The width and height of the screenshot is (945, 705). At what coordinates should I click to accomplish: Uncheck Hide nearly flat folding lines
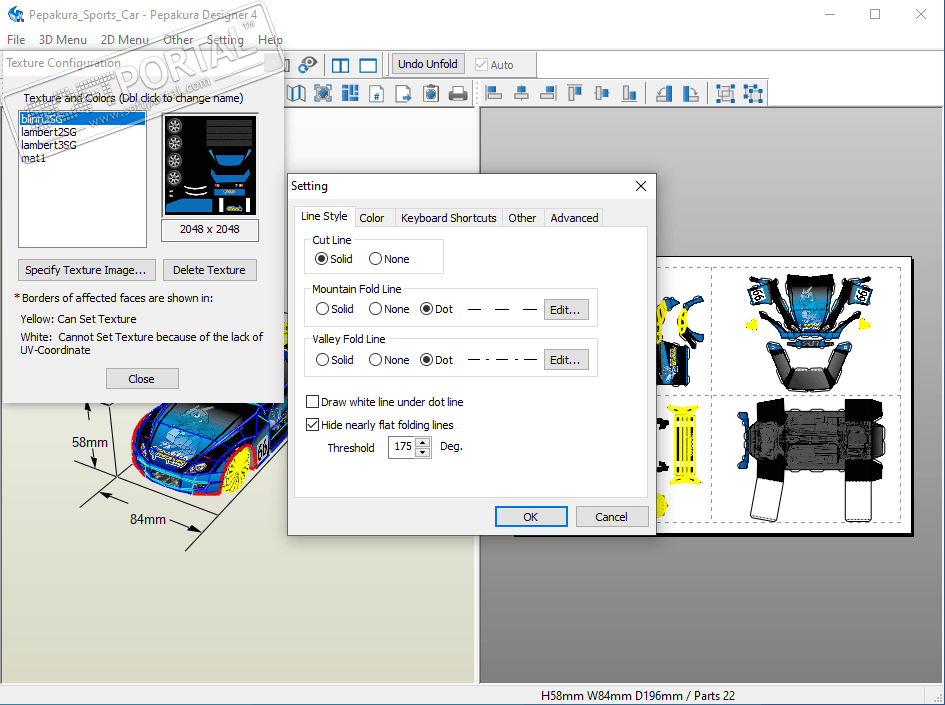click(x=313, y=425)
